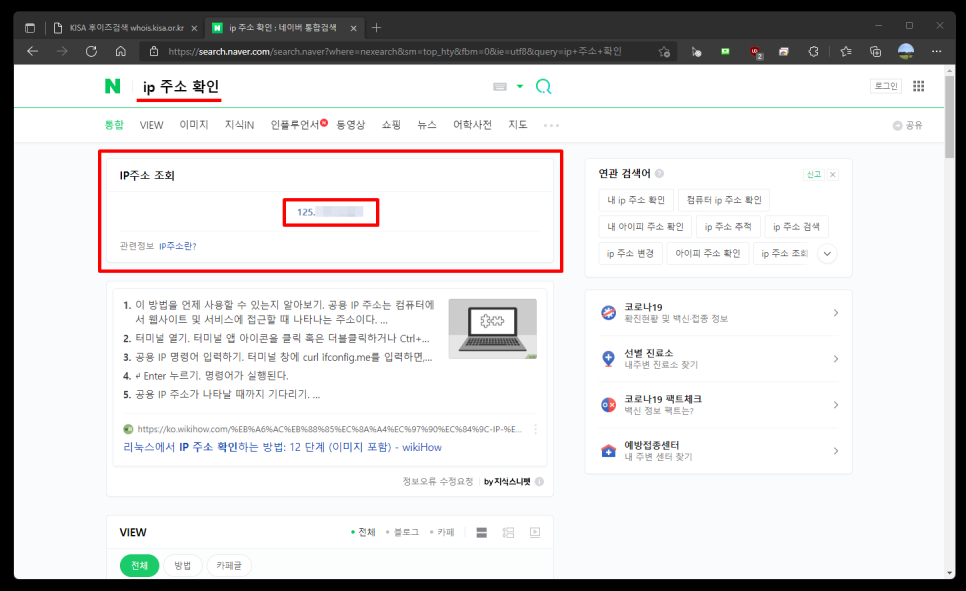This screenshot has width=966, height=591.
Task: Select the 뉴스 search tab
Action: coord(427,125)
